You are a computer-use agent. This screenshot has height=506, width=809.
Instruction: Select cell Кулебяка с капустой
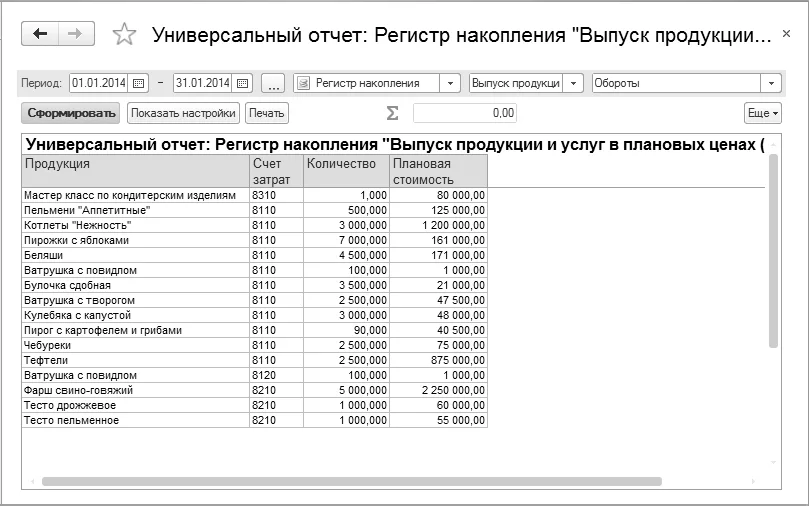click(136, 315)
